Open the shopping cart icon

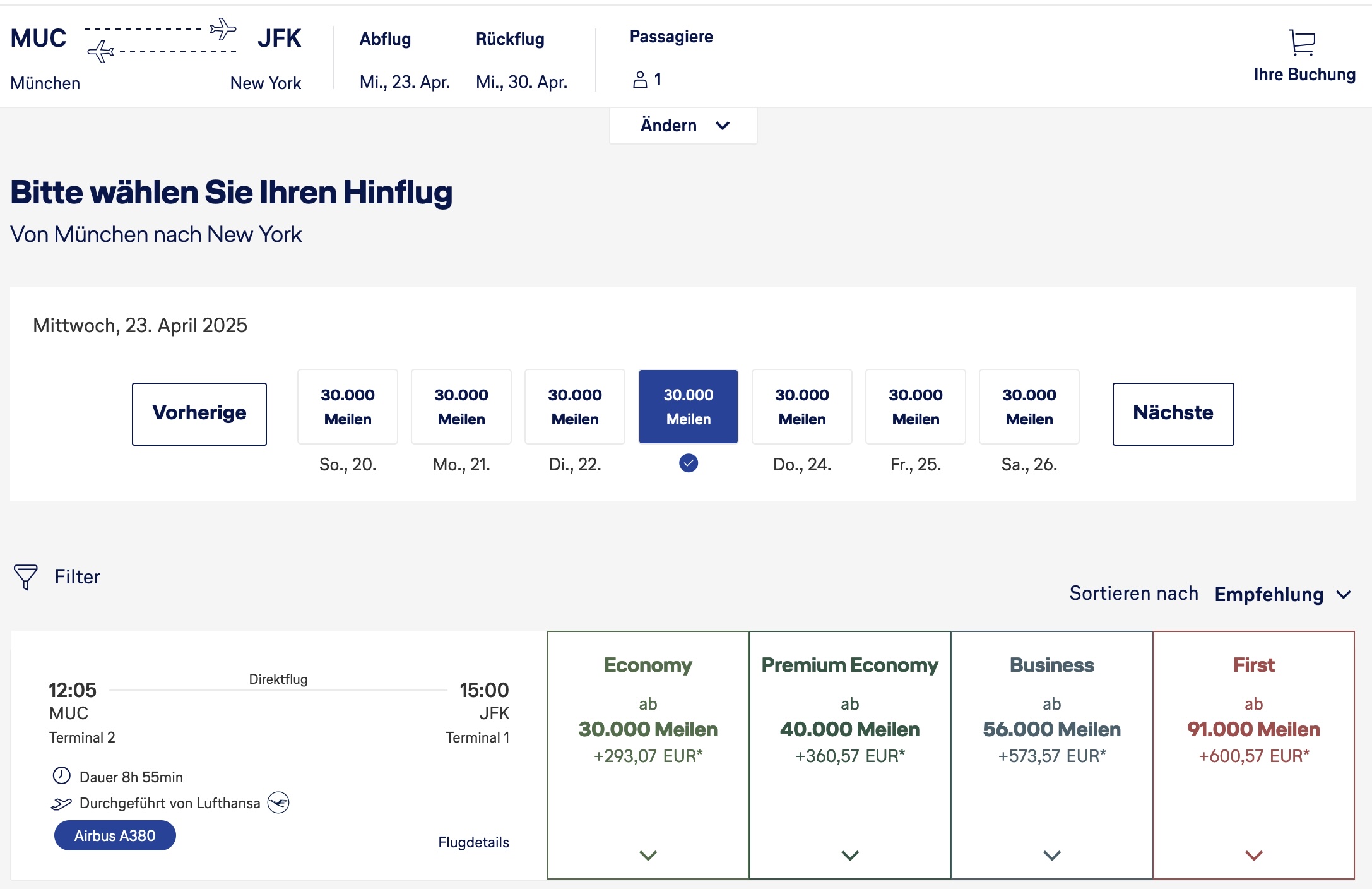1301,42
